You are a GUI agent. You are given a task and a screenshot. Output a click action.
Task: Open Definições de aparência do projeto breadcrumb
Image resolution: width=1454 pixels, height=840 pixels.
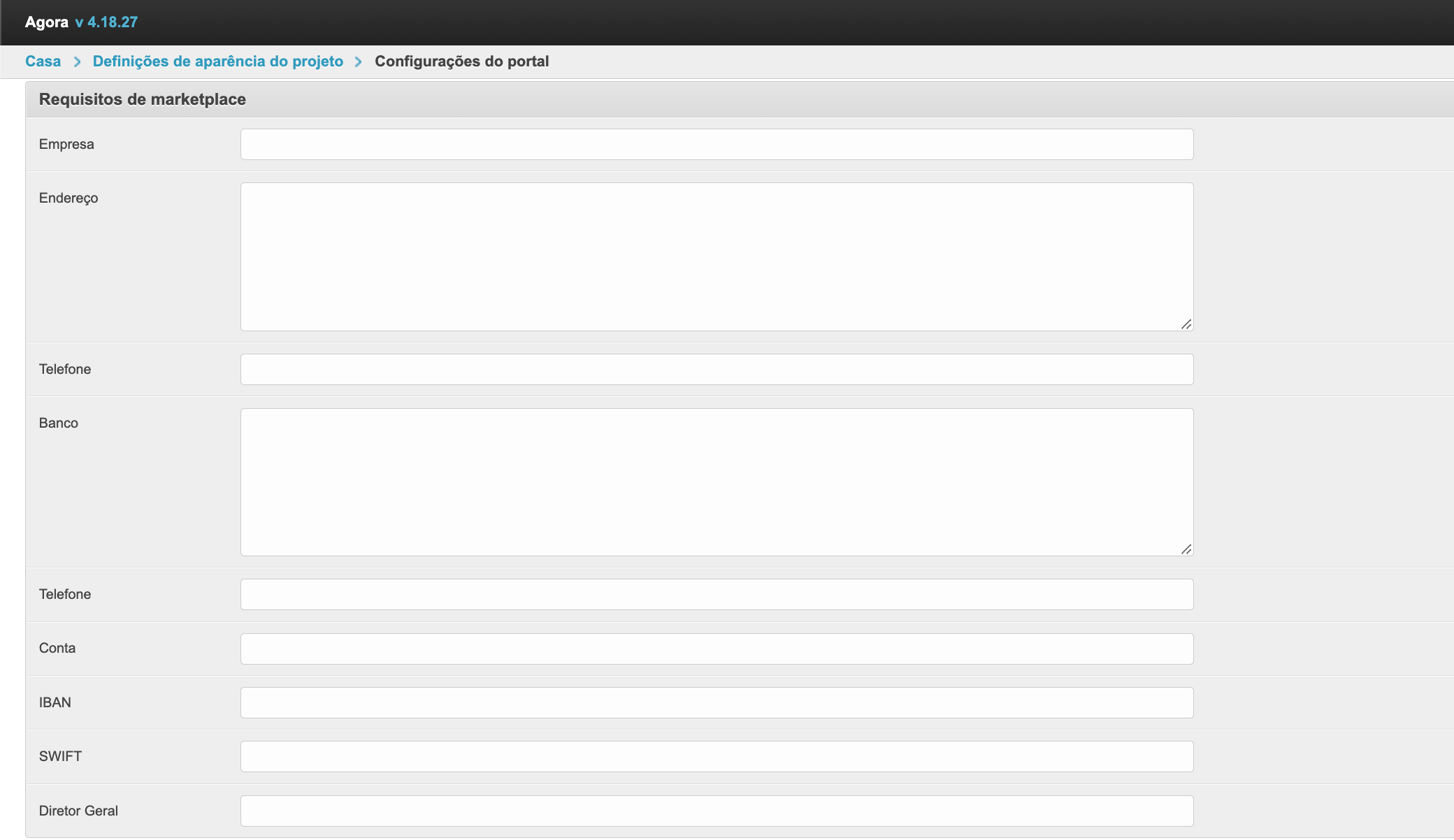pos(217,61)
